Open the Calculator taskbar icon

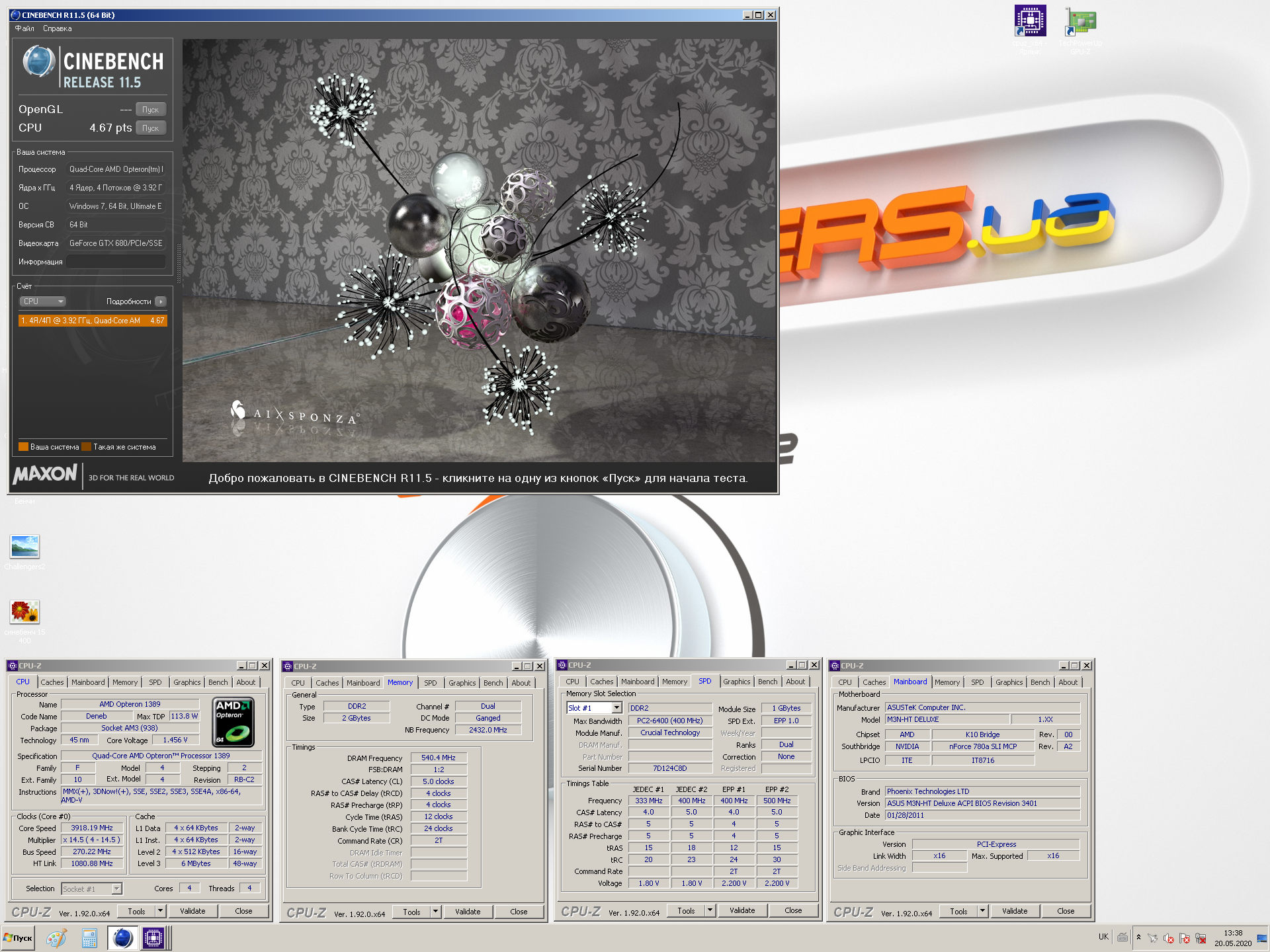[x=89, y=938]
